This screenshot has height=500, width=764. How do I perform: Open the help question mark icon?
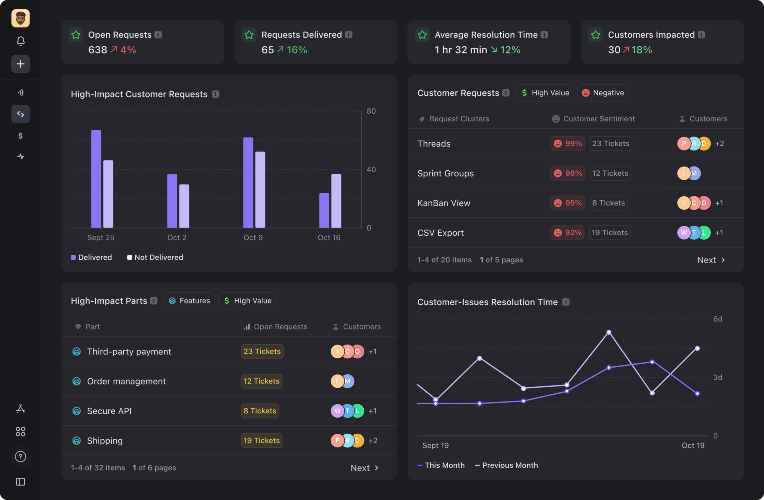click(x=20, y=456)
